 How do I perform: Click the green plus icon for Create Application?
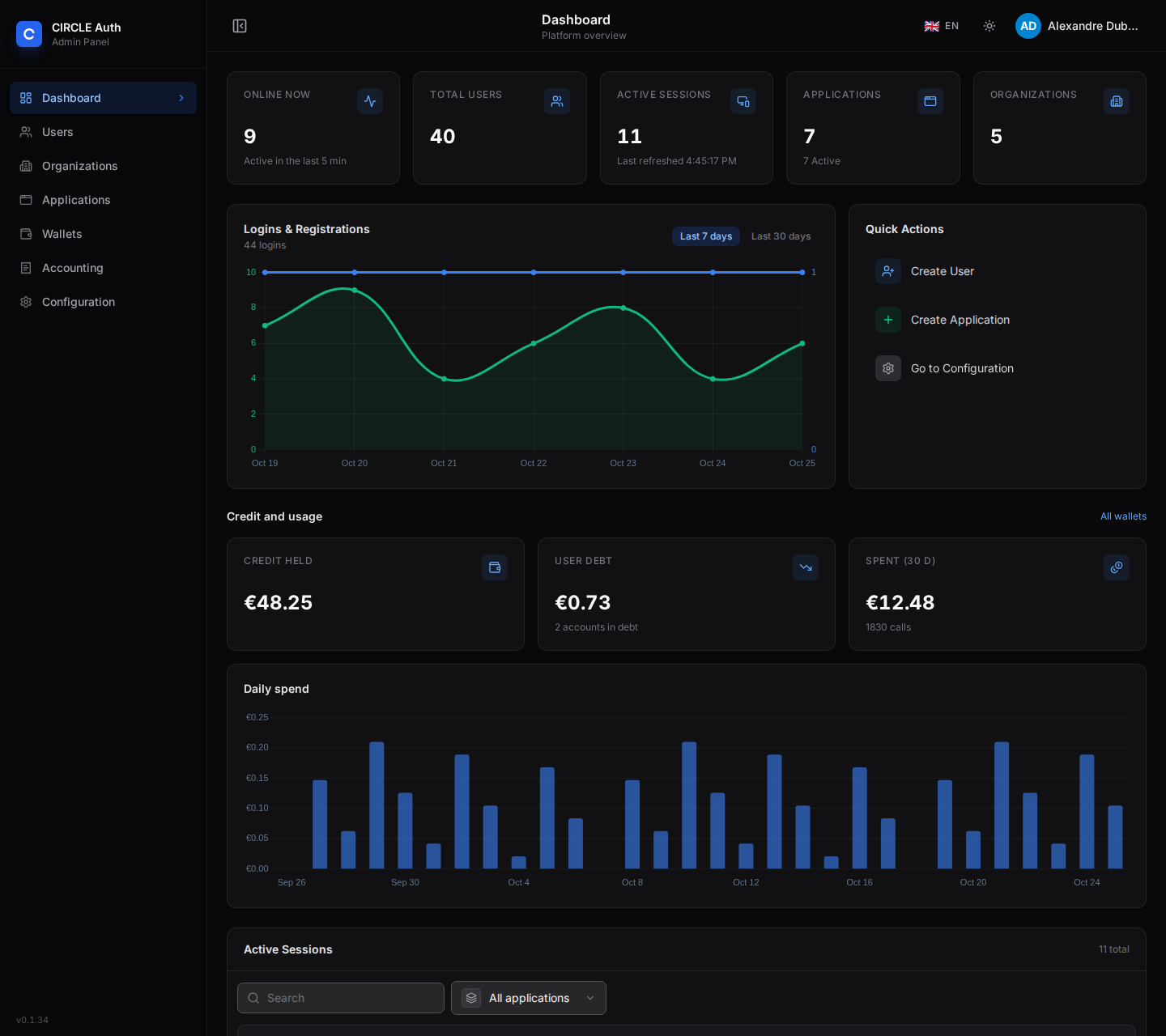(888, 320)
